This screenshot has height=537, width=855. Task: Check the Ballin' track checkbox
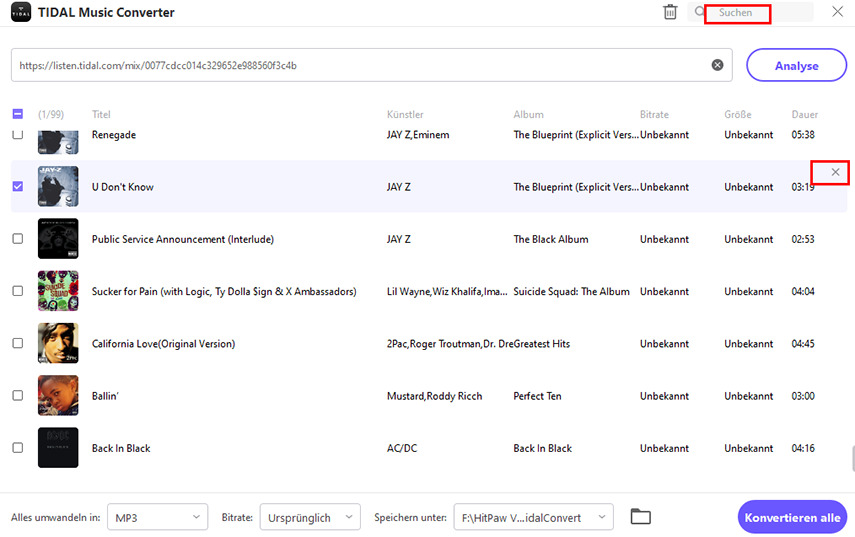pos(17,396)
